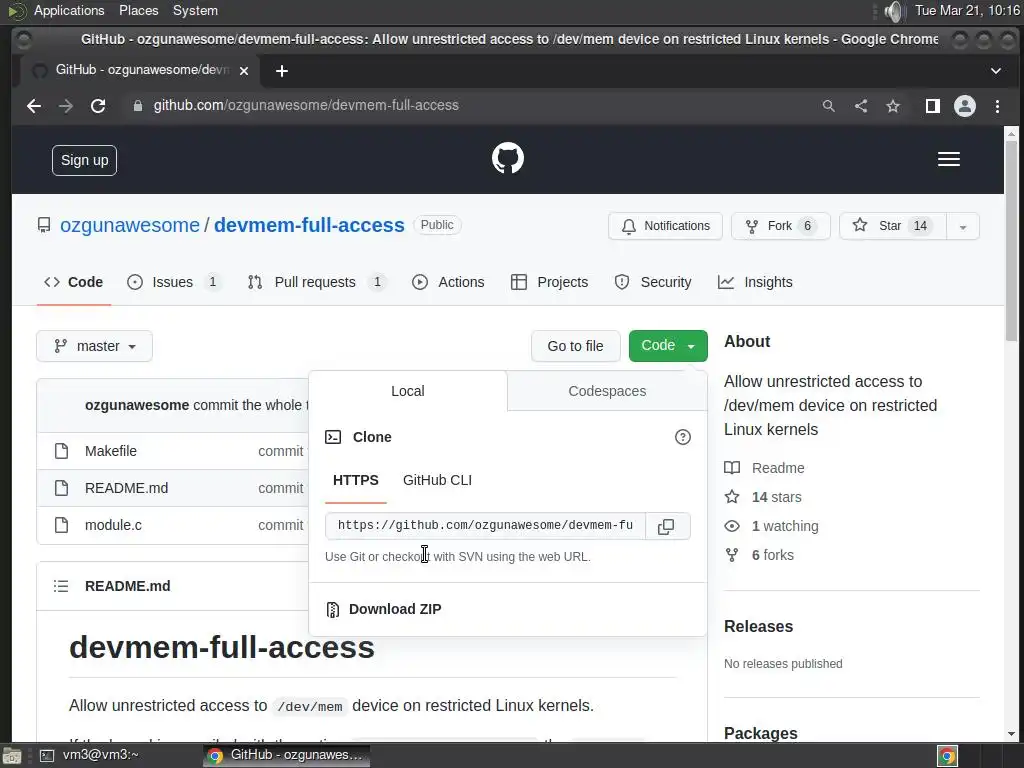Open the Makefile file

pyautogui.click(x=111, y=451)
